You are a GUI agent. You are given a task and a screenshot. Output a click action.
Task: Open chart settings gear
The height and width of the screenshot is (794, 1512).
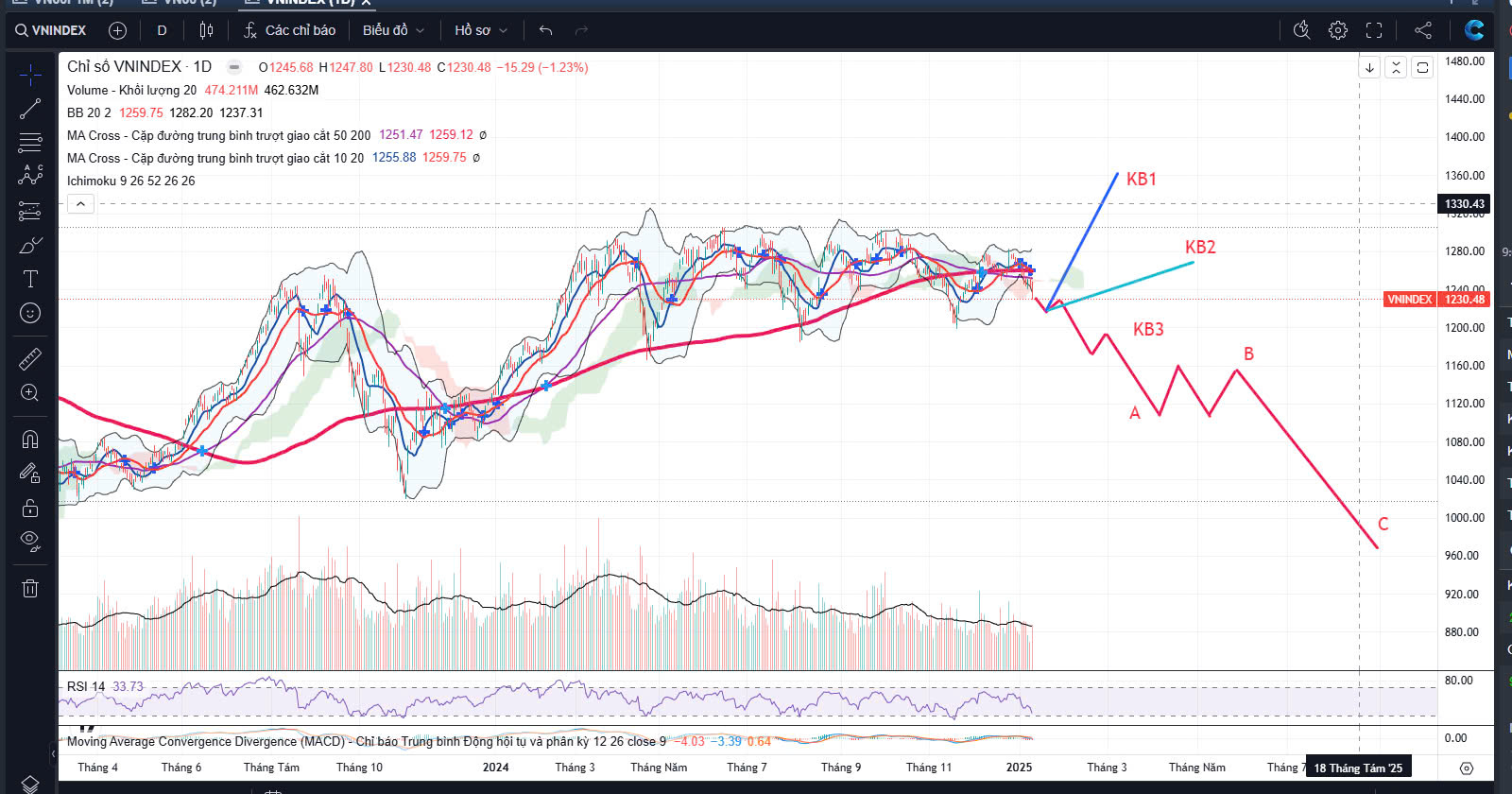[x=1337, y=30]
